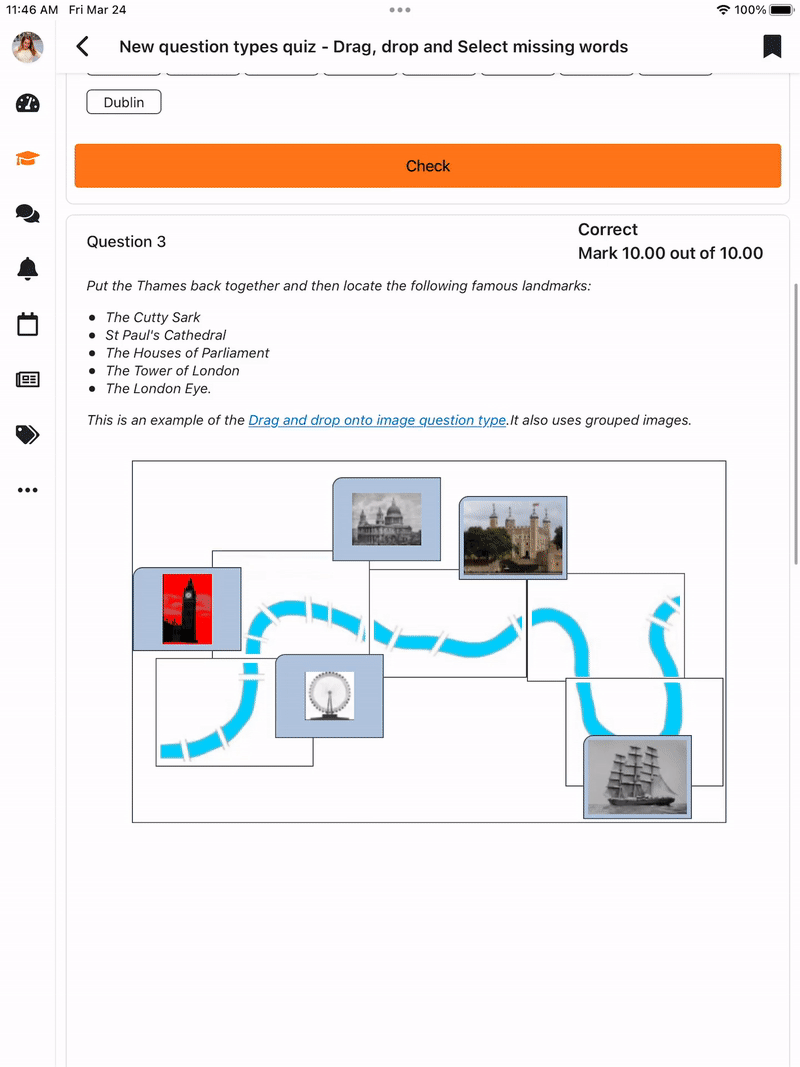Click 'The Tower of London' list item
Viewport: 800px width, 1067px height.
(172, 370)
